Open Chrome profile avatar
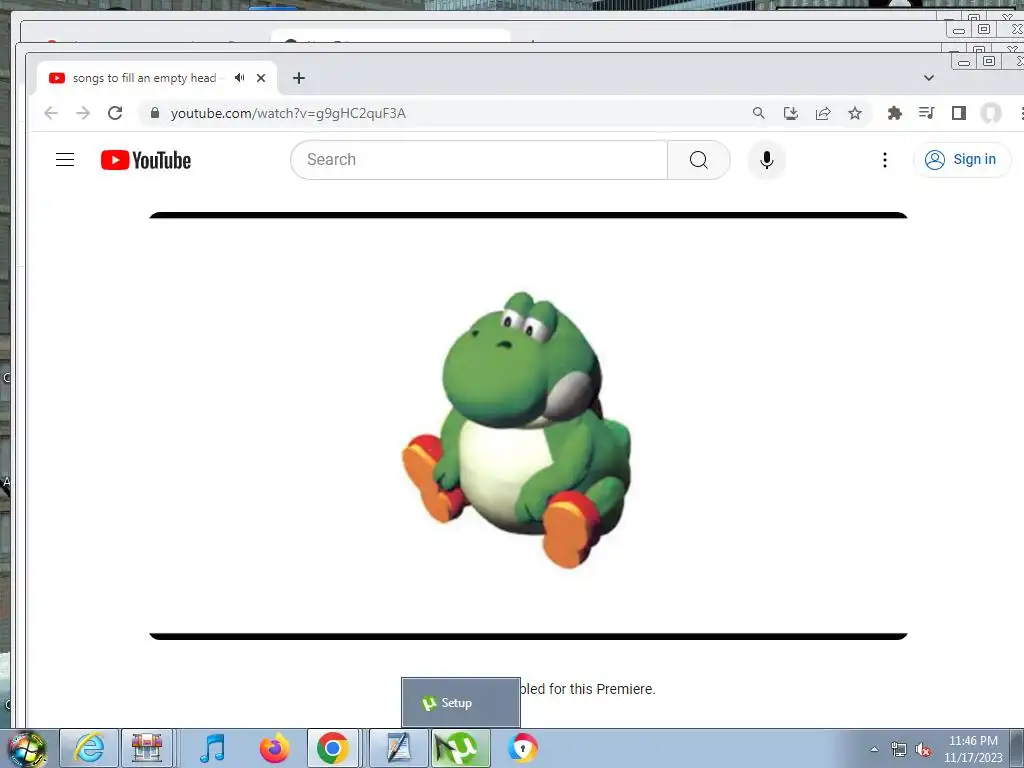Image resolution: width=1024 pixels, height=768 pixels. (x=991, y=113)
